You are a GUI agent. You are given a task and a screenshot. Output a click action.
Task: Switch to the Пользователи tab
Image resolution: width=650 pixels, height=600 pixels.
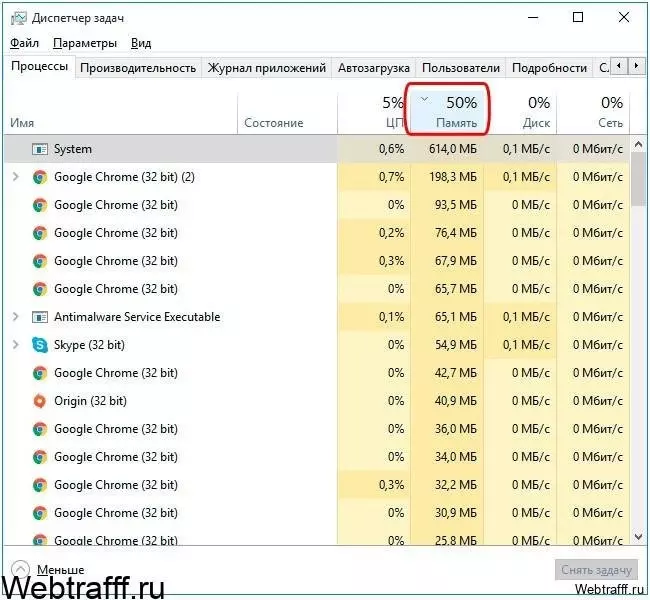tap(461, 68)
